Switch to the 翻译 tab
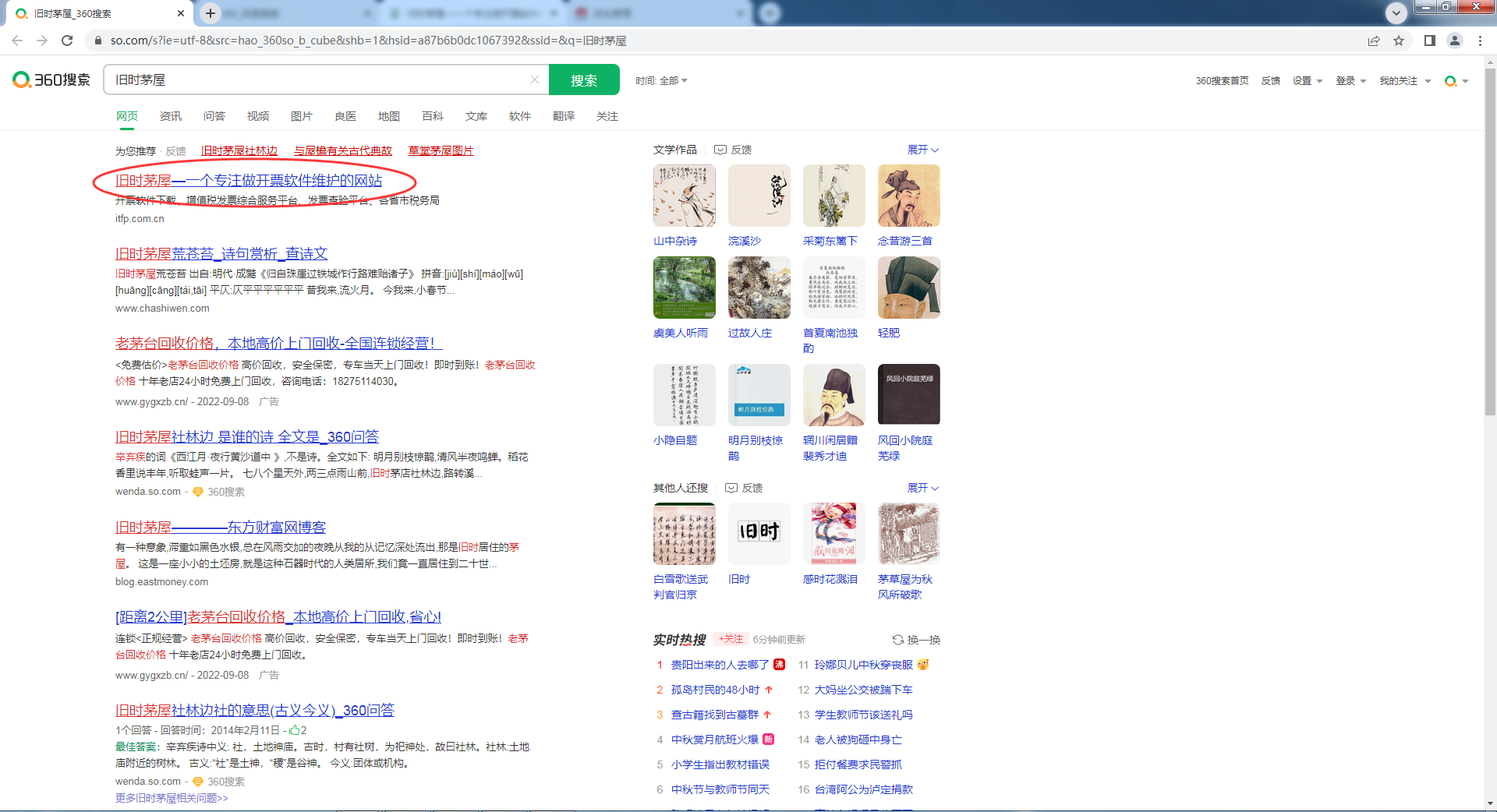 [x=564, y=116]
